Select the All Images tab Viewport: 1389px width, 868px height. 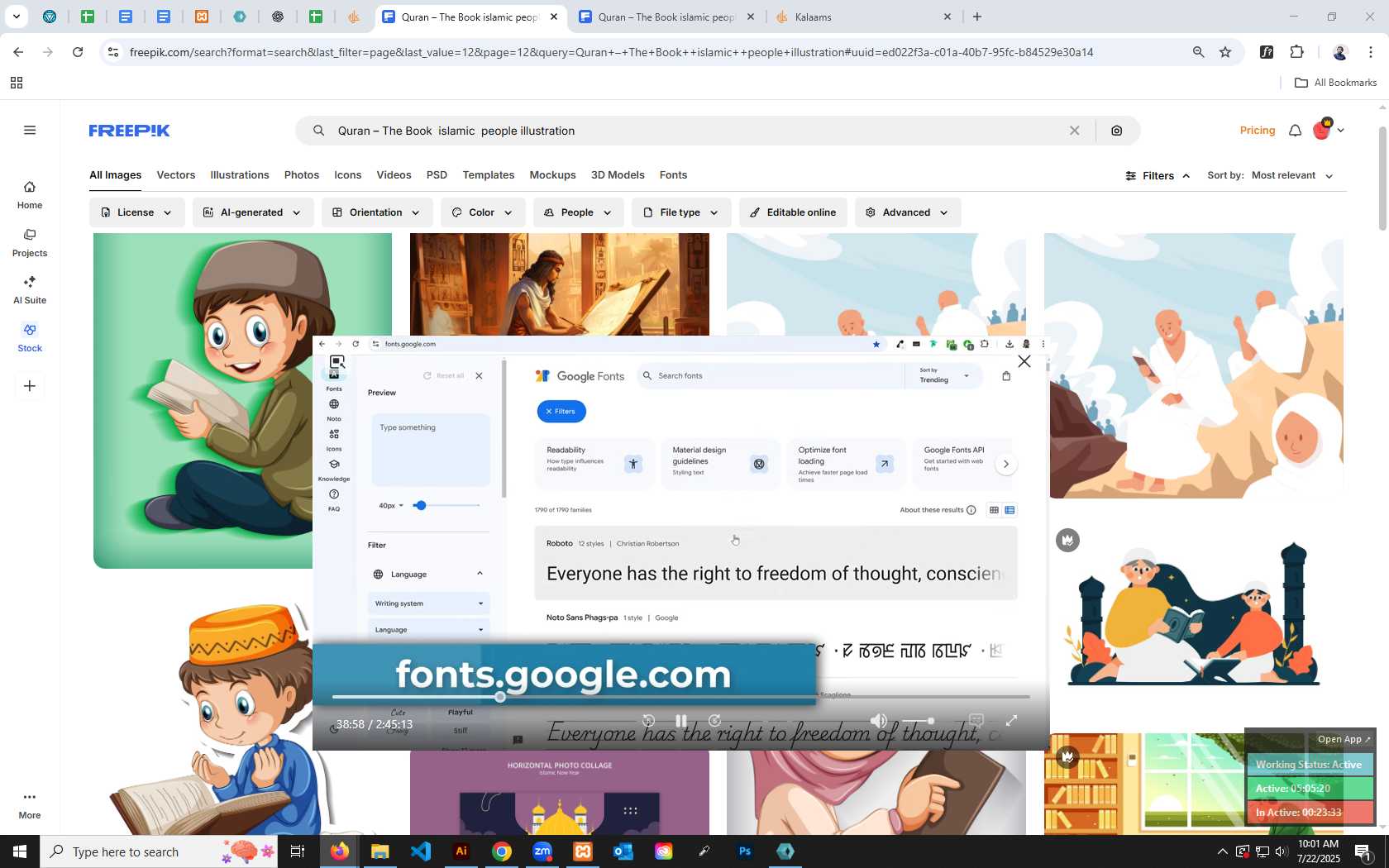tap(116, 175)
